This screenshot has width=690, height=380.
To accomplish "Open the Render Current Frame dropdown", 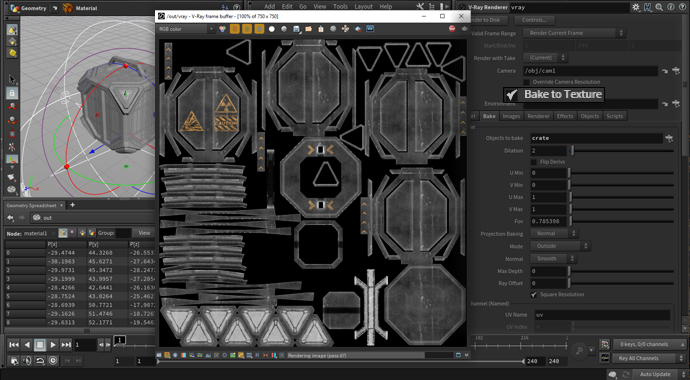I will [574, 33].
